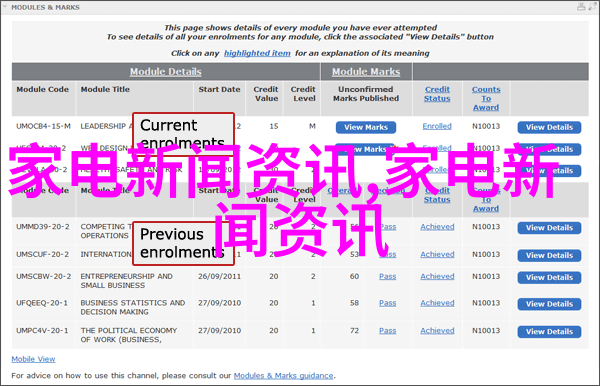Click Achieved link in UMMD39-20-2 row
Screen dimensions: 600x386
coord(437,227)
